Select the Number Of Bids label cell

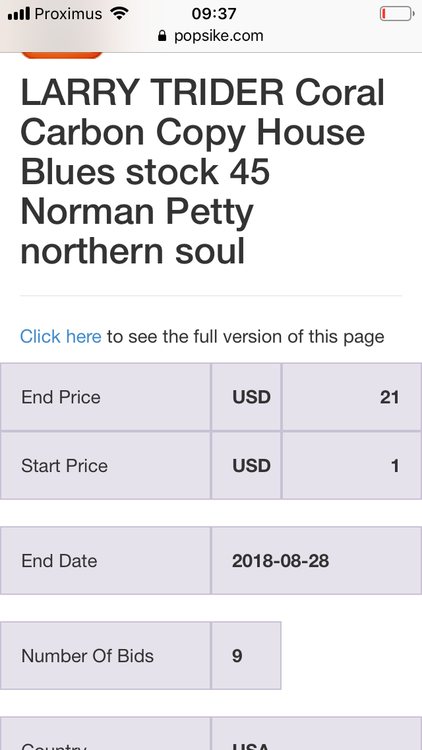[105, 655]
